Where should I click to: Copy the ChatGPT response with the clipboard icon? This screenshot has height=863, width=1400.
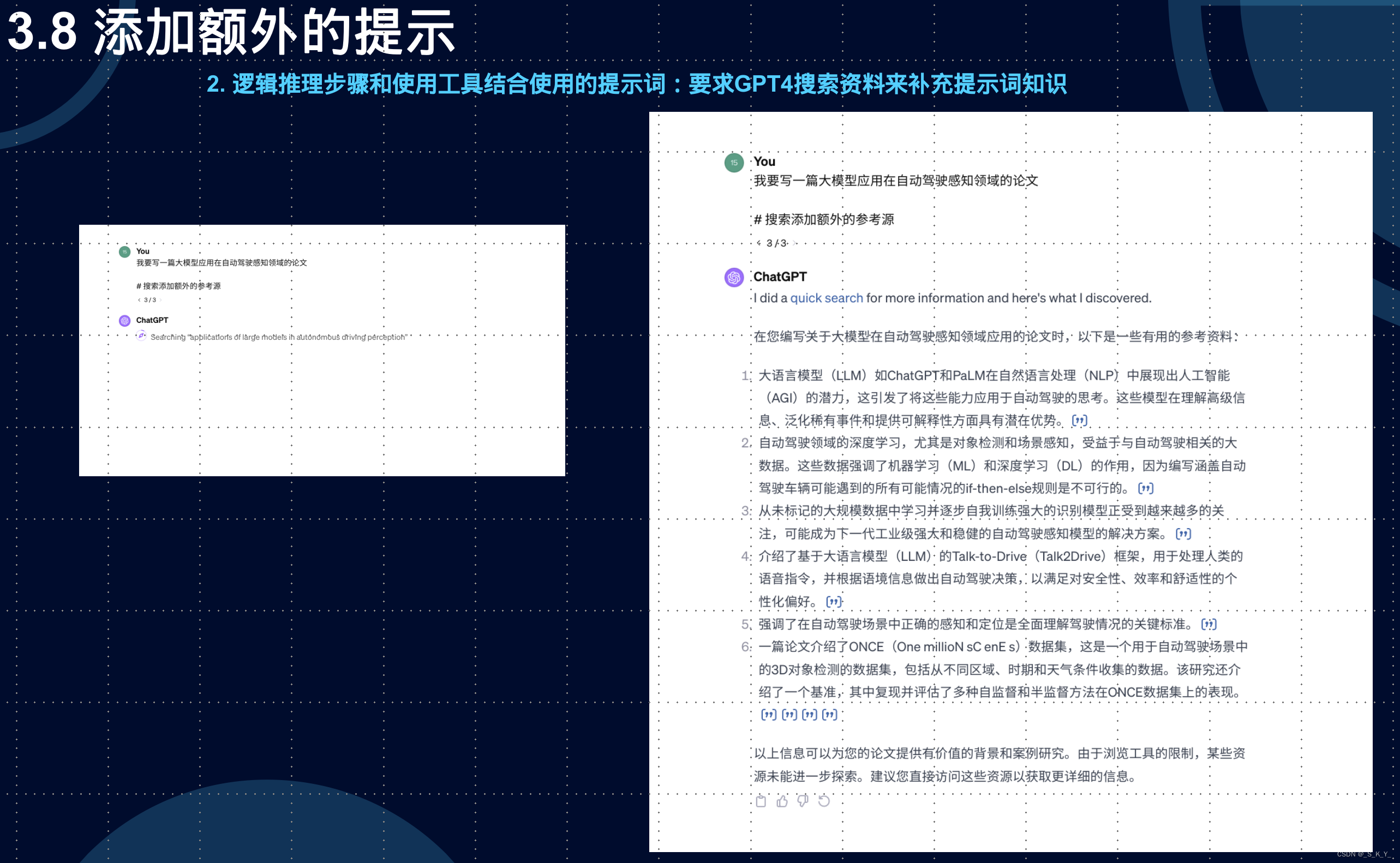761,801
